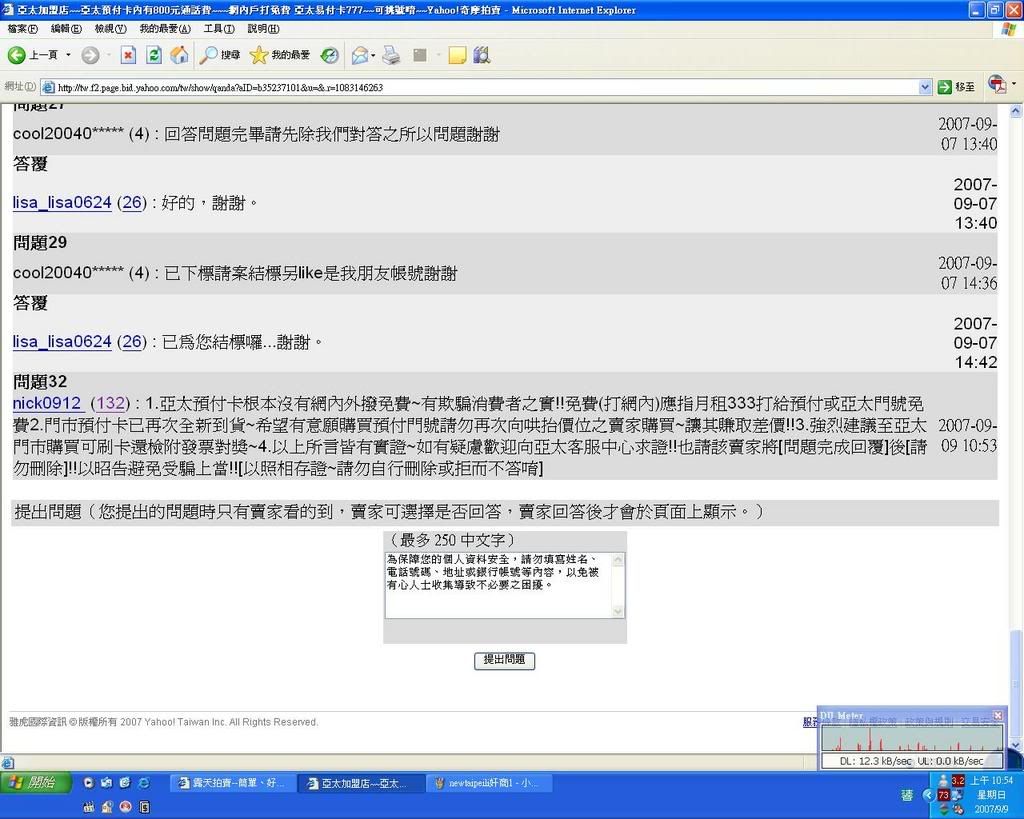This screenshot has width=1024, height=819.
Task: Click second quick launch icon in bottom row
Action: coord(106,807)
